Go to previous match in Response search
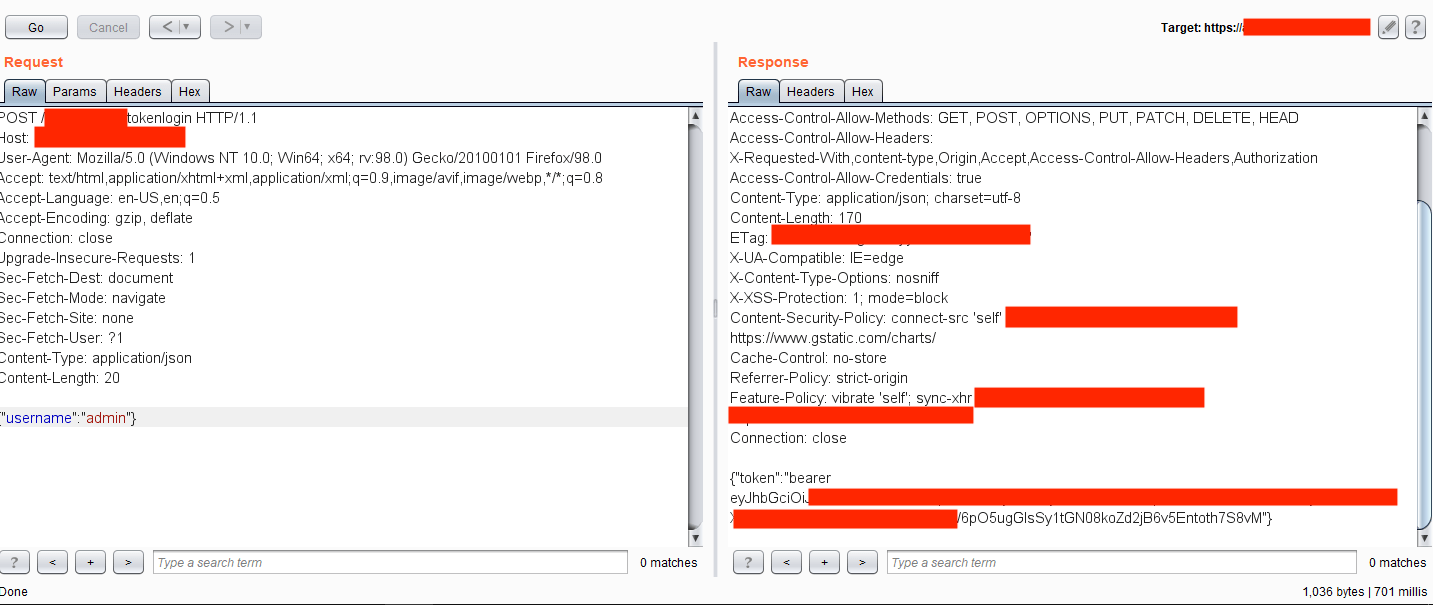The height and width of the screenshot is (605, 1433). coord(786,562)
